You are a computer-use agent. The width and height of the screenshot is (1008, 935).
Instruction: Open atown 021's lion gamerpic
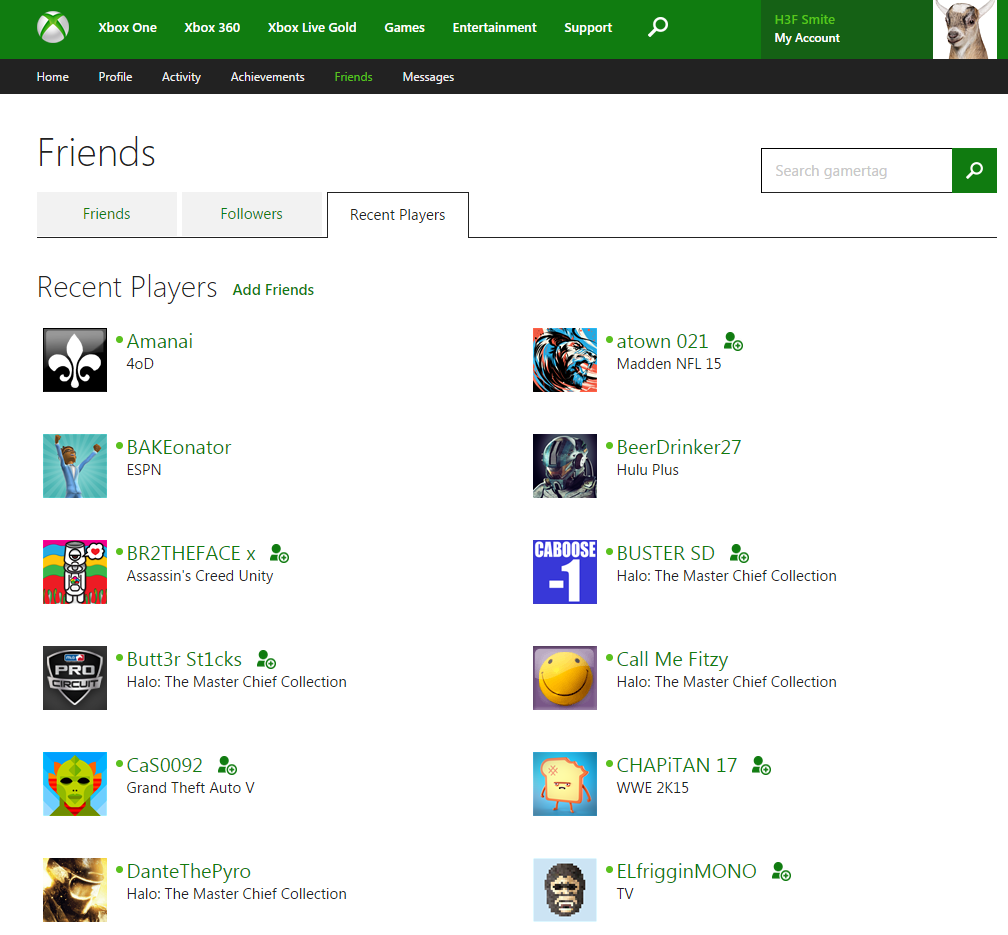565,360
